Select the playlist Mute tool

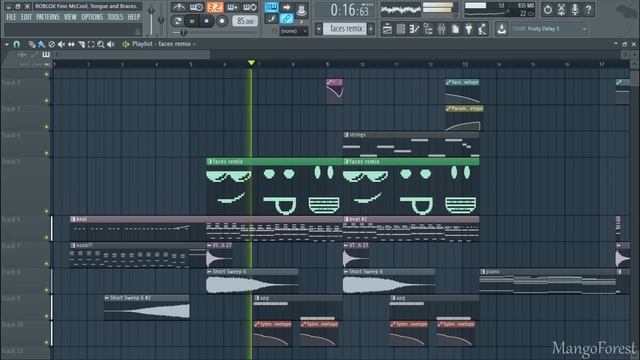click(61, 44)
